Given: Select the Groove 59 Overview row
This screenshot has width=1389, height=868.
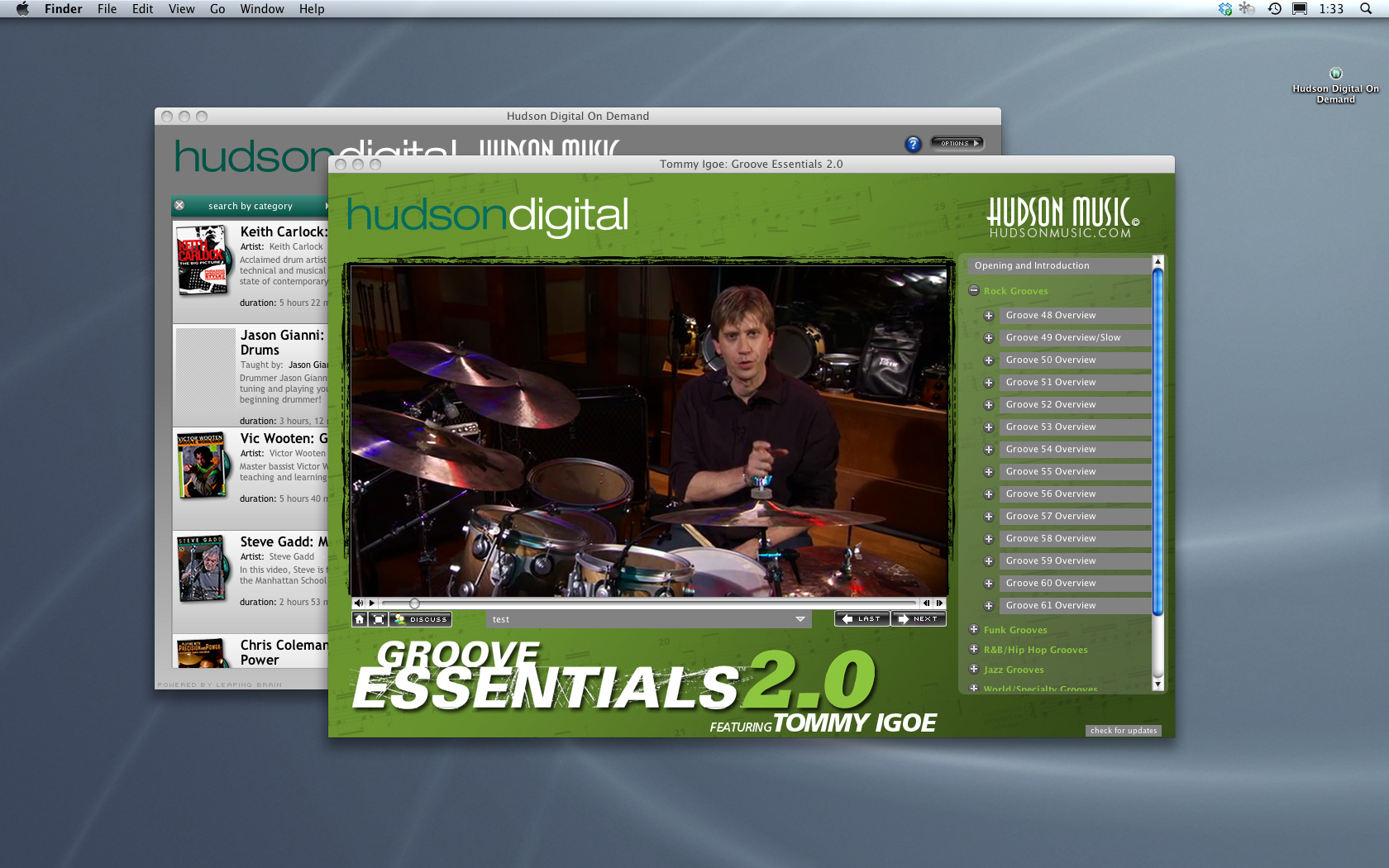Looking at the screenshot, I should coord(1075,560).
